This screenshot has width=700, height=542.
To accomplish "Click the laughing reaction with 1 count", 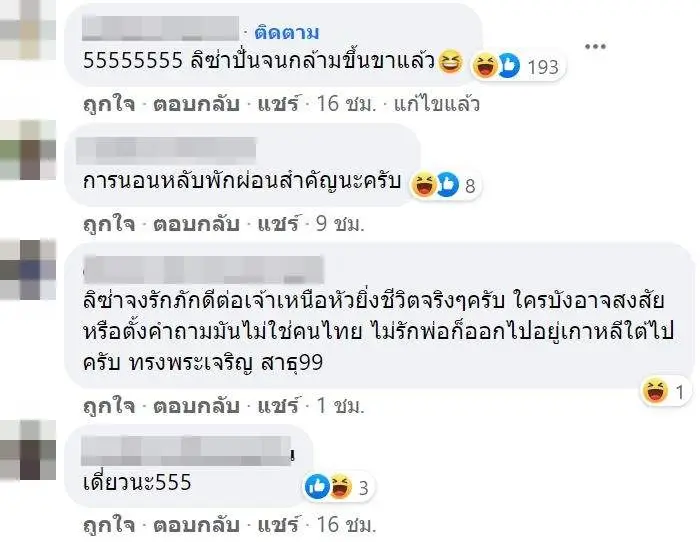I will (x=655, y=391).
